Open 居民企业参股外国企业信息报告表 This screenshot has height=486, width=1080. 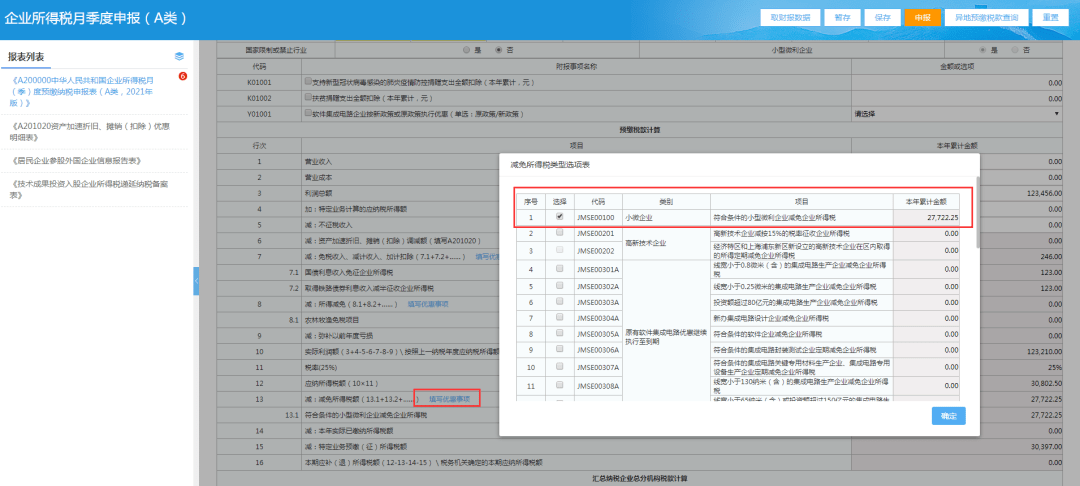pyautogui.click(x=76, y=160)
